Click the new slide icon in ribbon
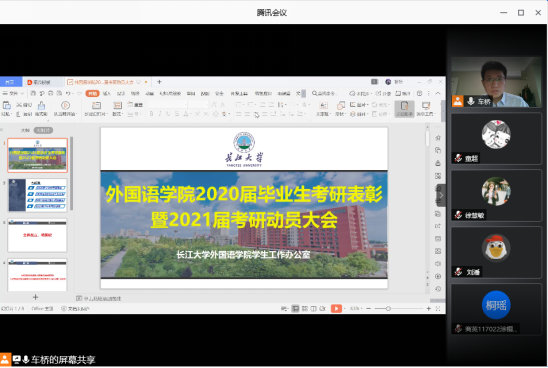Viewport: 548px width, 368px height. point(96,105)
